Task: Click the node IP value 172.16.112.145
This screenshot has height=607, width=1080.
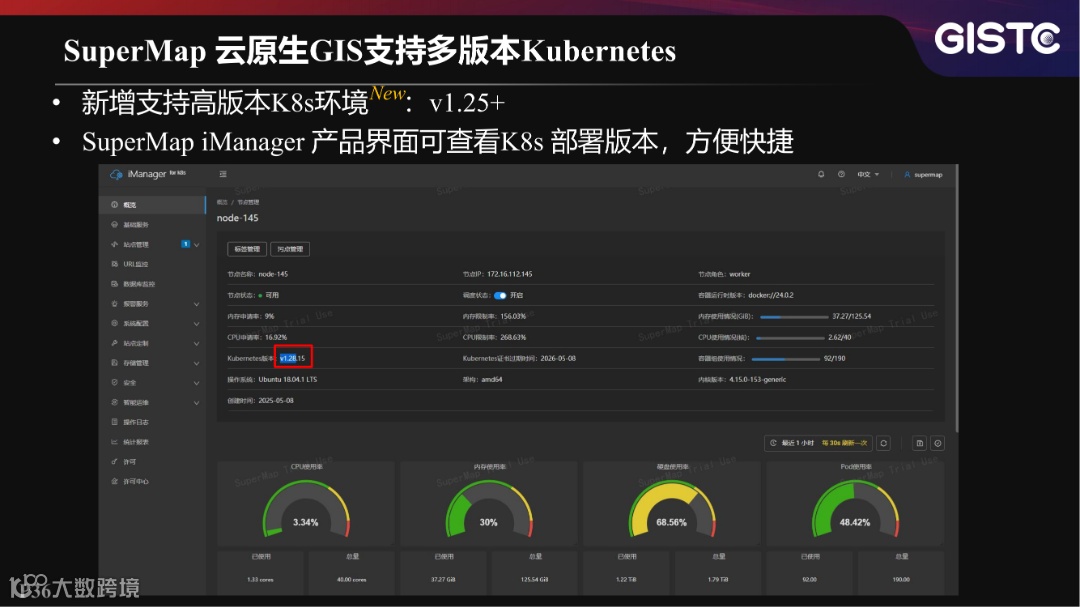Action: pos(510,274)
